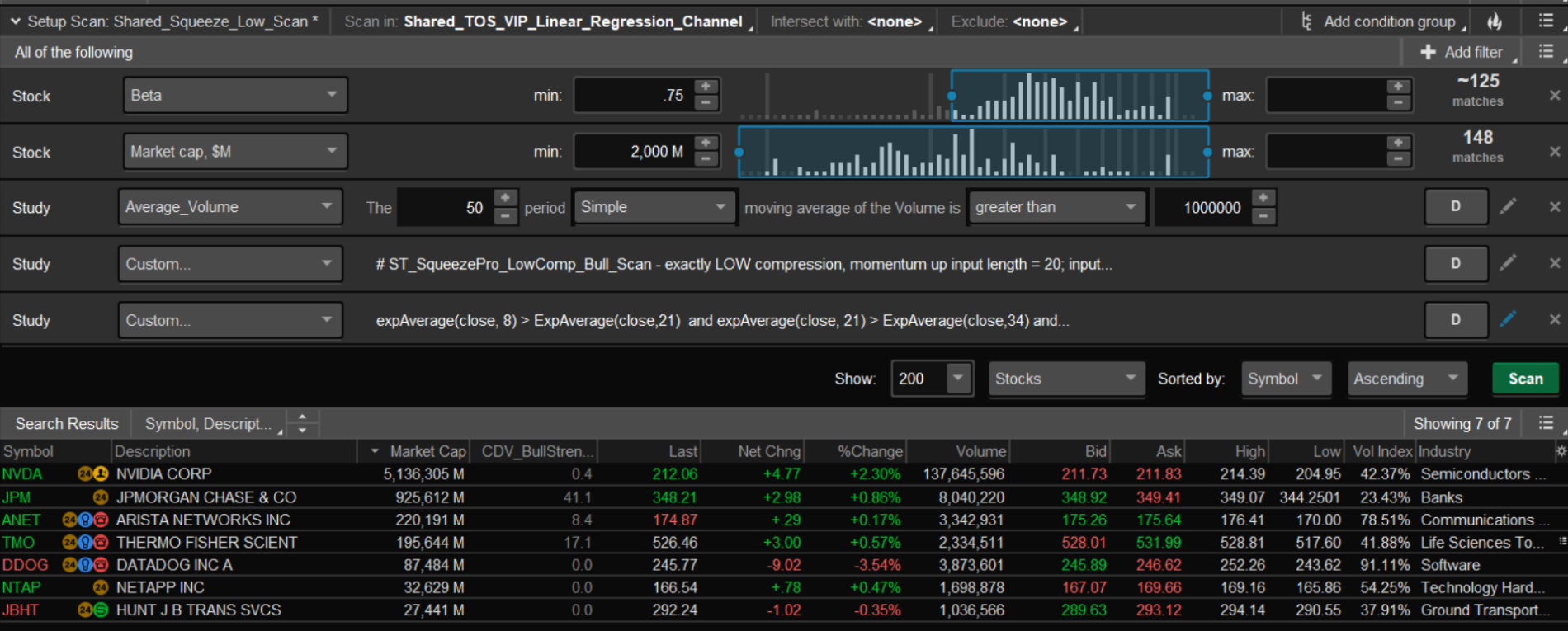The image size is (1568, 631).
Task: Toggle the D aggregation on expAverage study
Action: [x=1456, y=319]
